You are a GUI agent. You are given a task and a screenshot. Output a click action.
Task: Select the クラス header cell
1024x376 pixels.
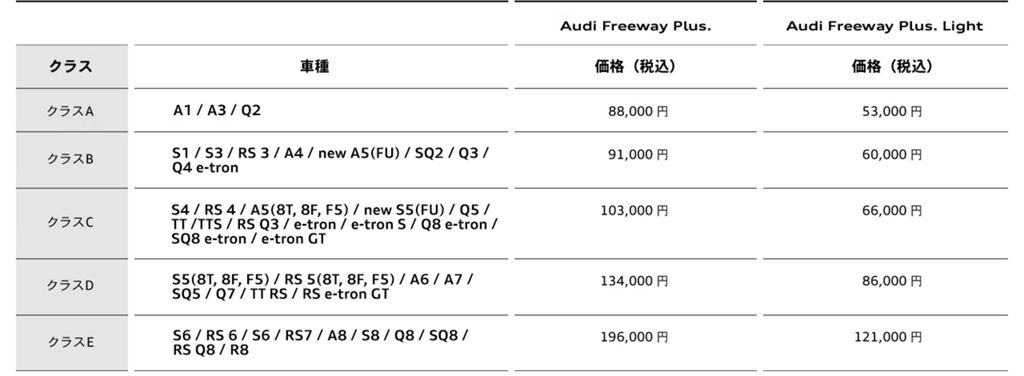[71, 67]
